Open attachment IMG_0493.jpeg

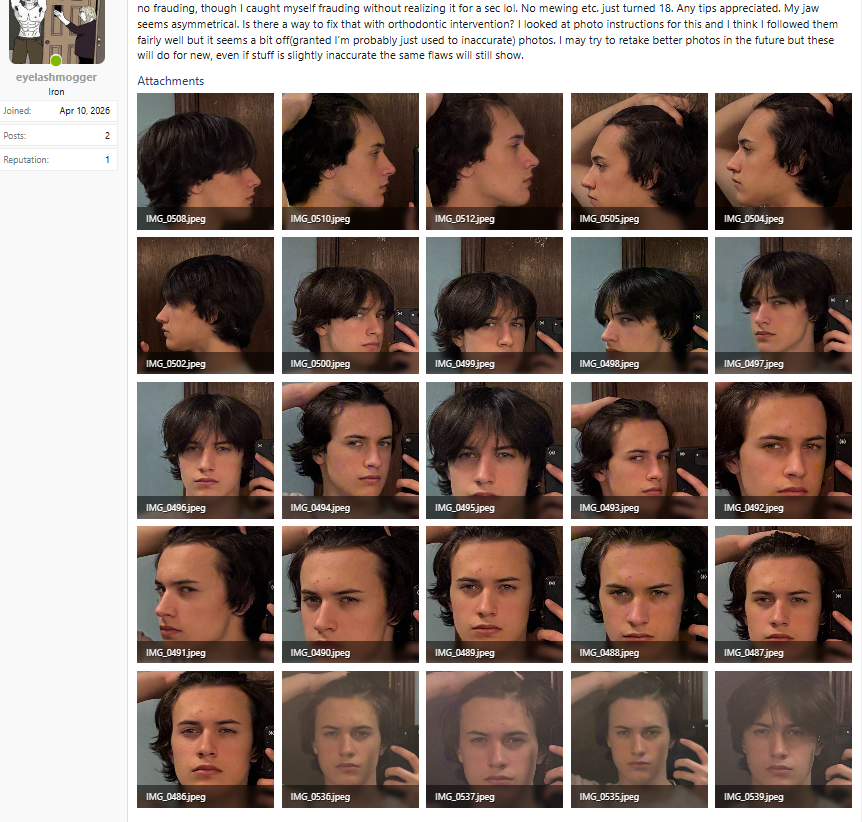tap(639, 450)
